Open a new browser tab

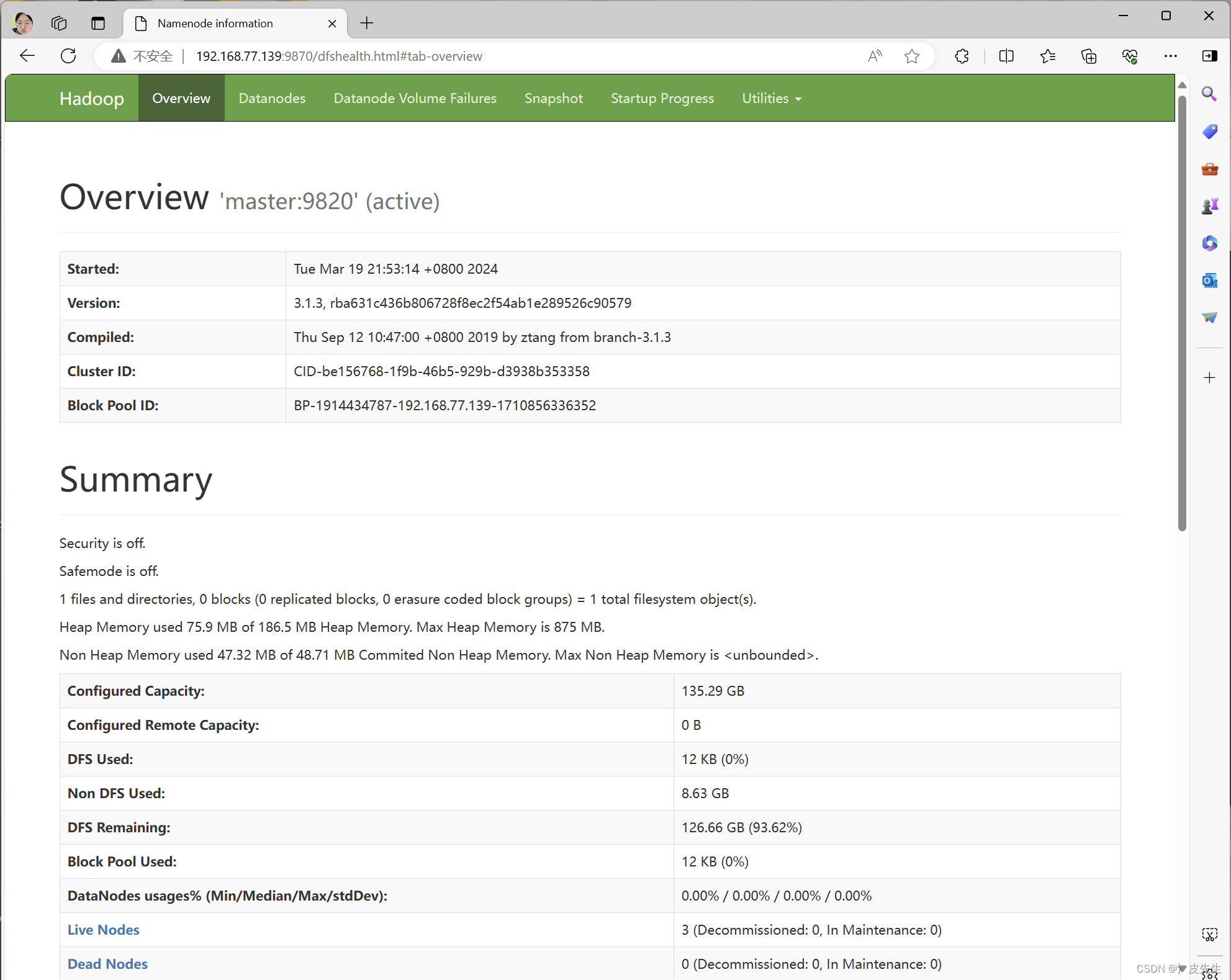[367, 23]
